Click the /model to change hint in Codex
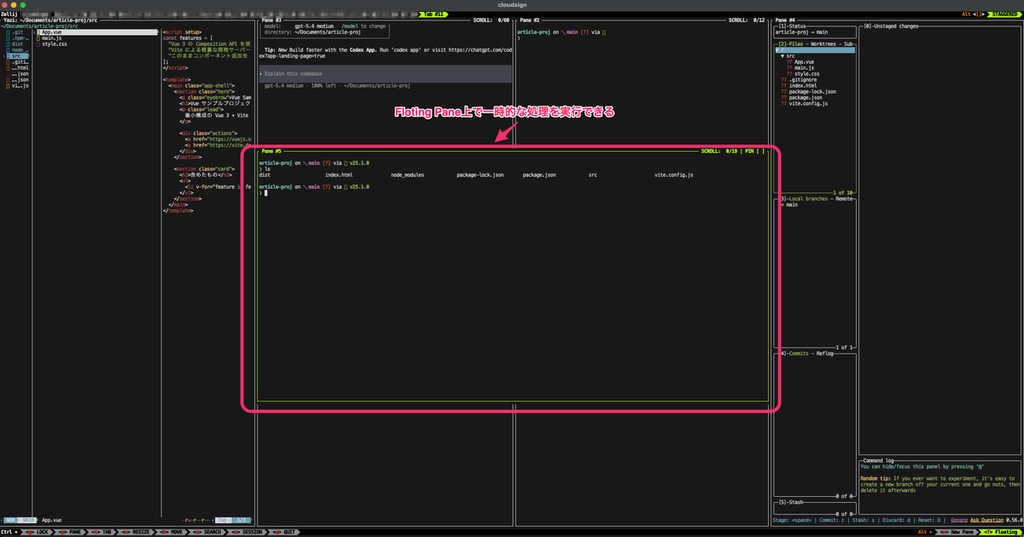This screenshot has width=1024, height=537. point(363,26)
